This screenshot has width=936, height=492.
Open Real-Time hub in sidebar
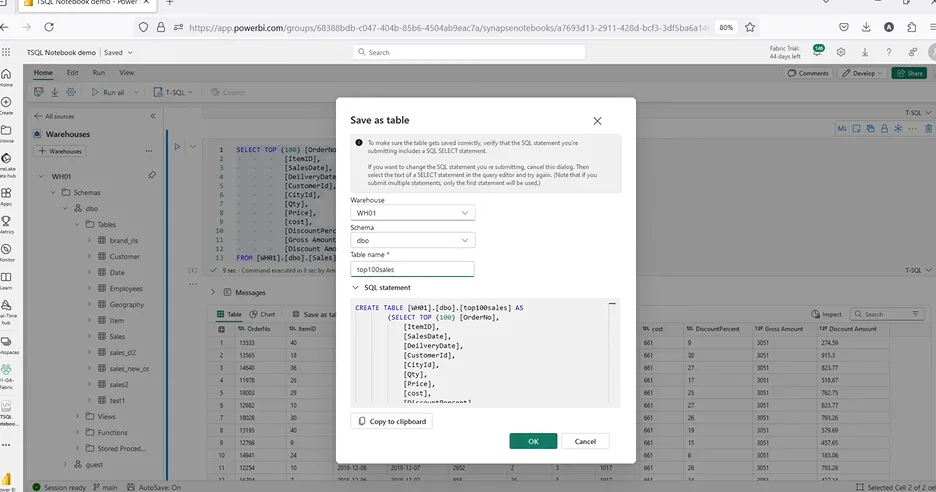pyautogui.click(x=6, y=311)
